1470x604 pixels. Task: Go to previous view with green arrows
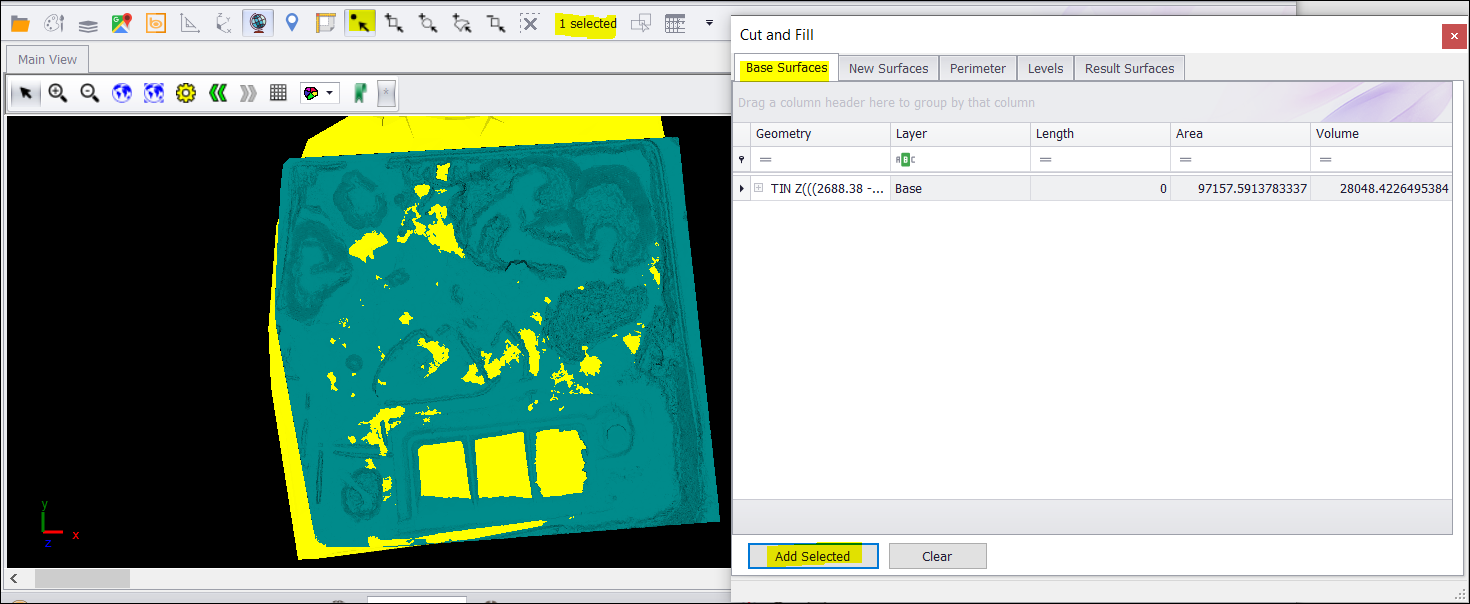[217, 93]
